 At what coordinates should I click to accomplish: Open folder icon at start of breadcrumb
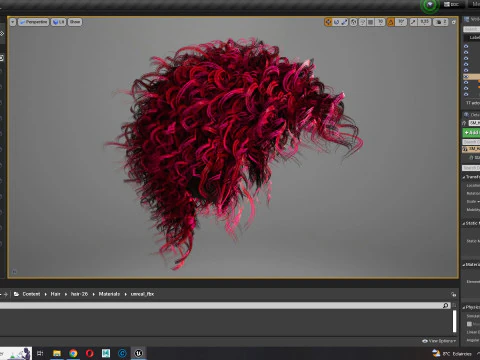(16, 294)
